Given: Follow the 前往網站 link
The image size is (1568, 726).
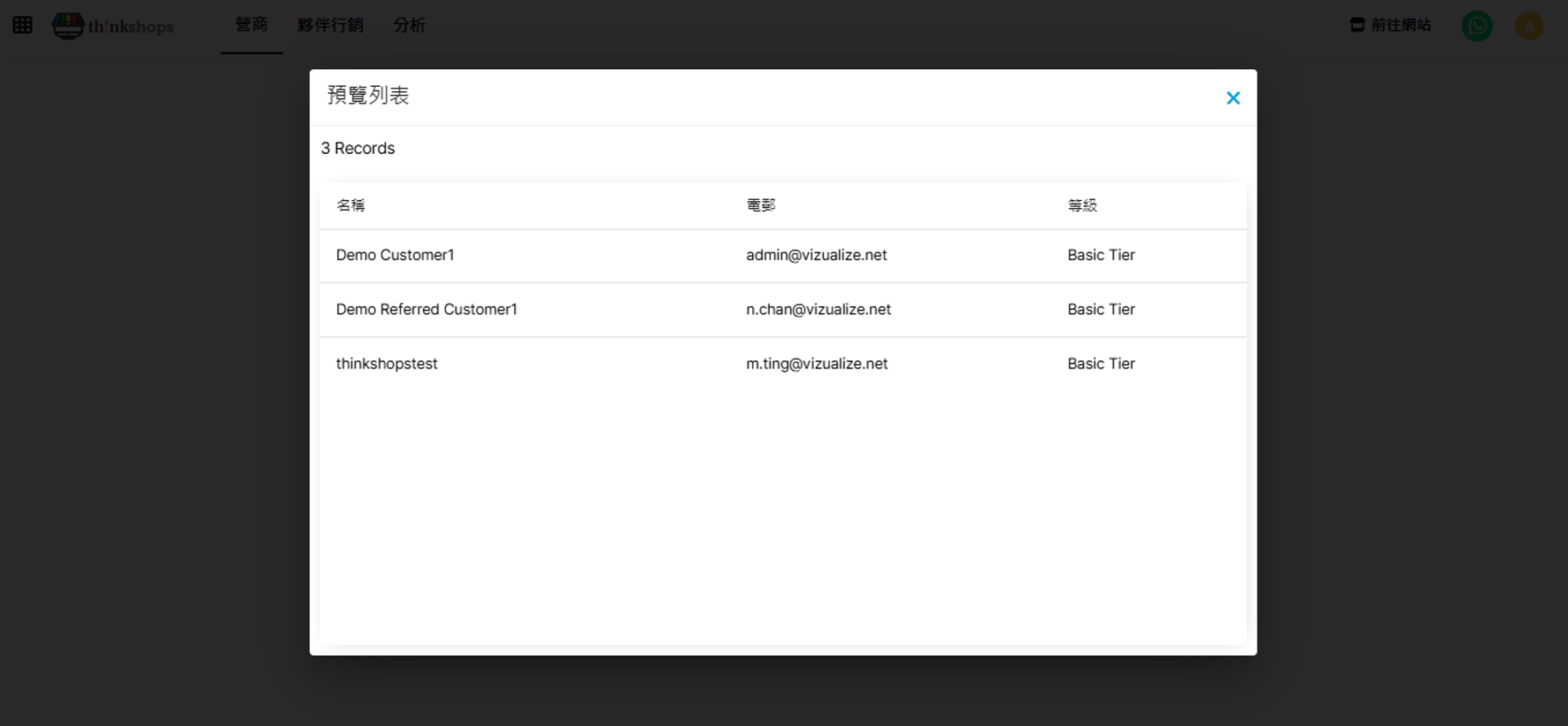Looking at the screenshot, I should [1400, 25].
